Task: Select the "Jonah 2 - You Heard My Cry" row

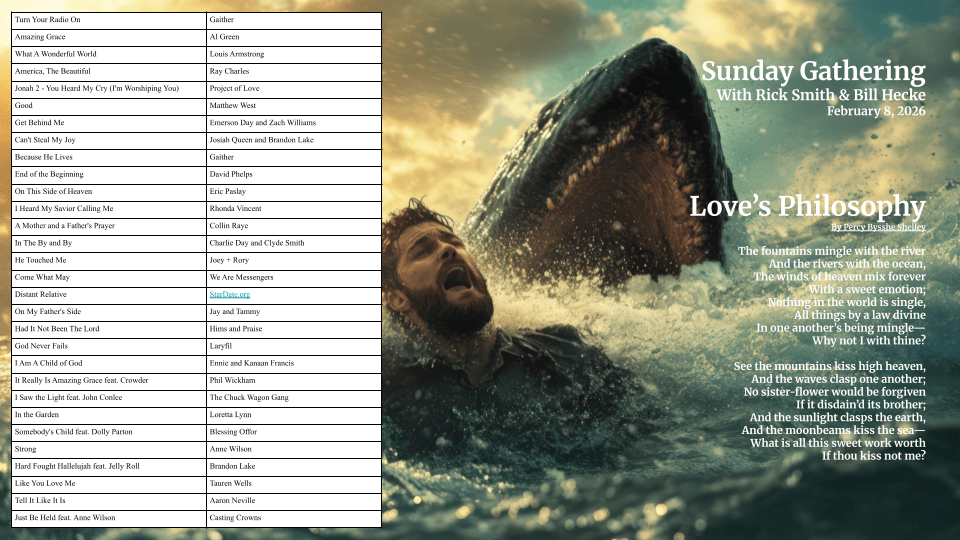Action: [x=96, y=88]
